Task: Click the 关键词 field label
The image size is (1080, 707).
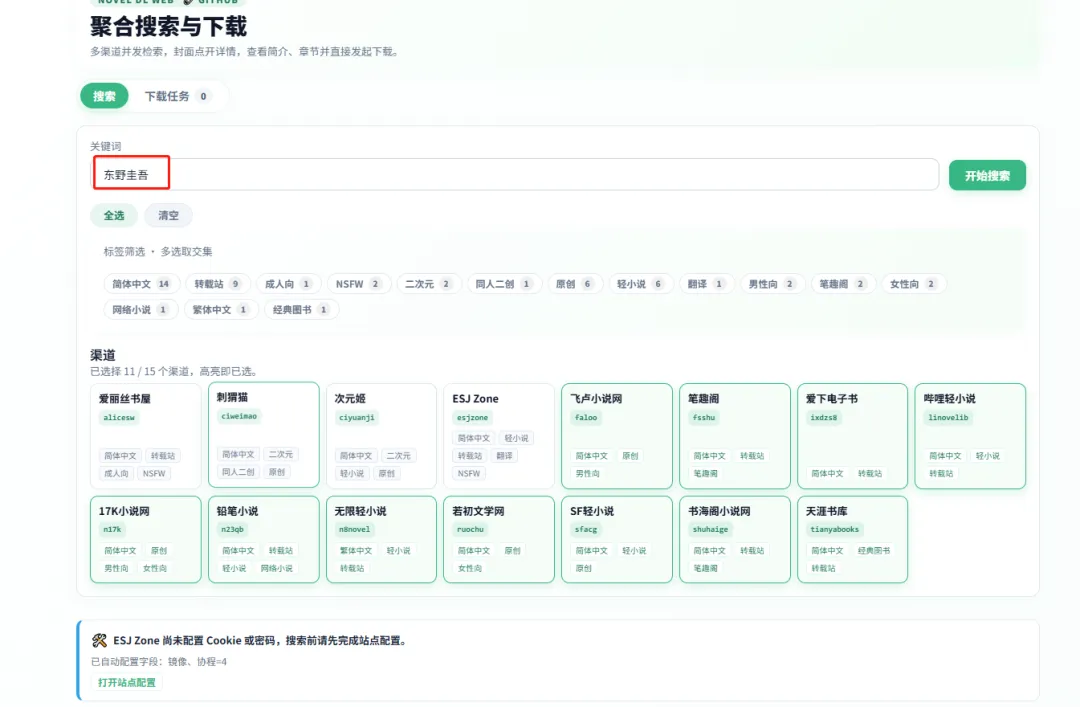Action: 105,146
